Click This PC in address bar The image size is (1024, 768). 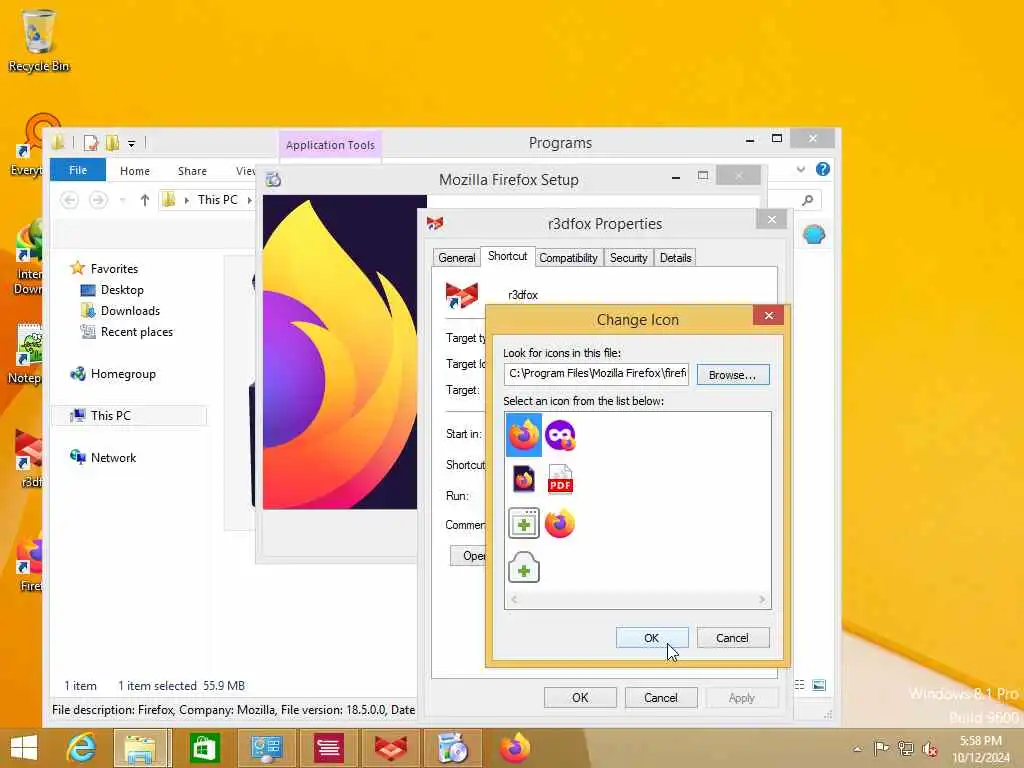click(x=217, y=200)
